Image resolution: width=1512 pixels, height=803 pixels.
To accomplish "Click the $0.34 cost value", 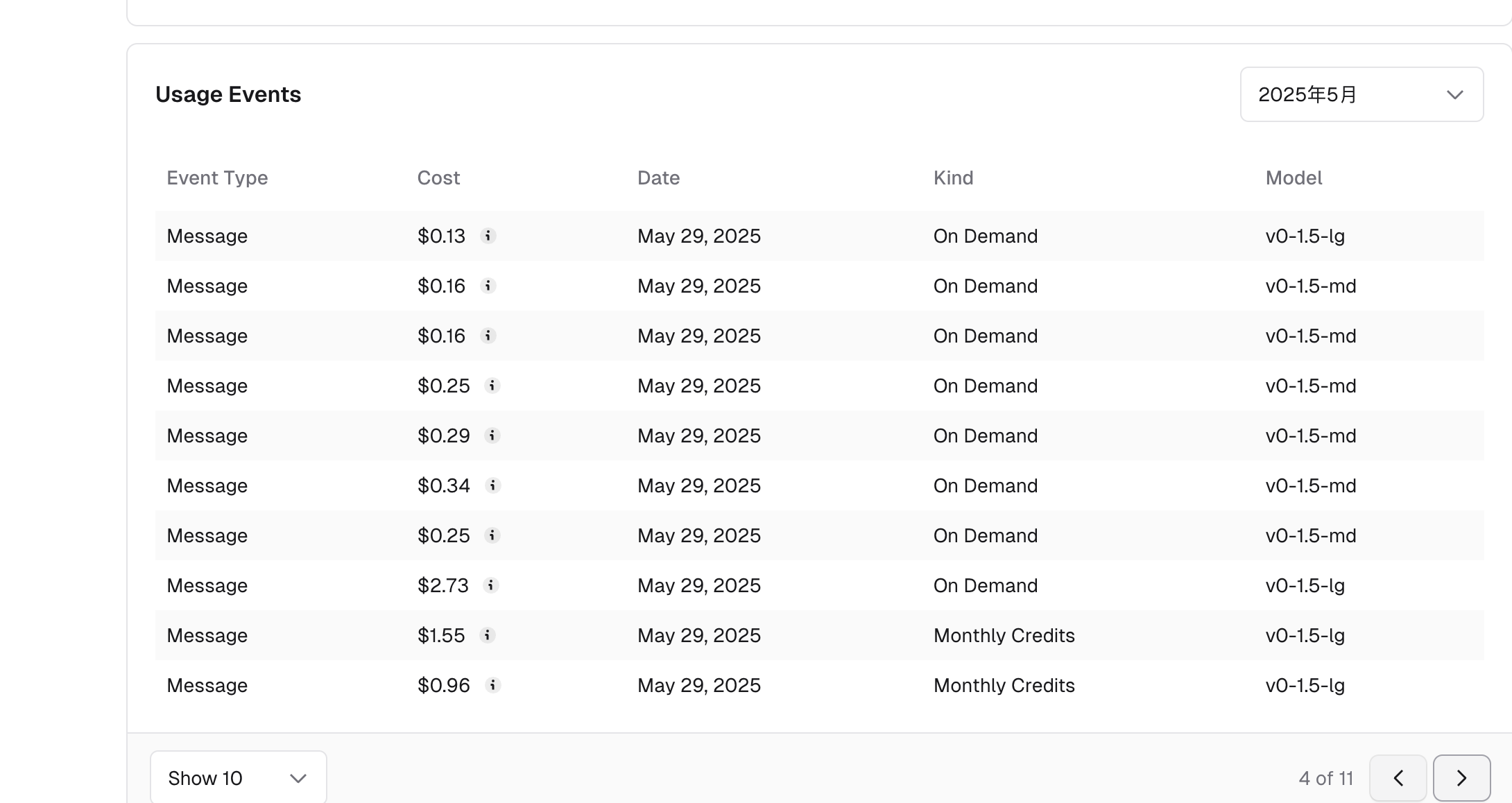I will [444, 485].
